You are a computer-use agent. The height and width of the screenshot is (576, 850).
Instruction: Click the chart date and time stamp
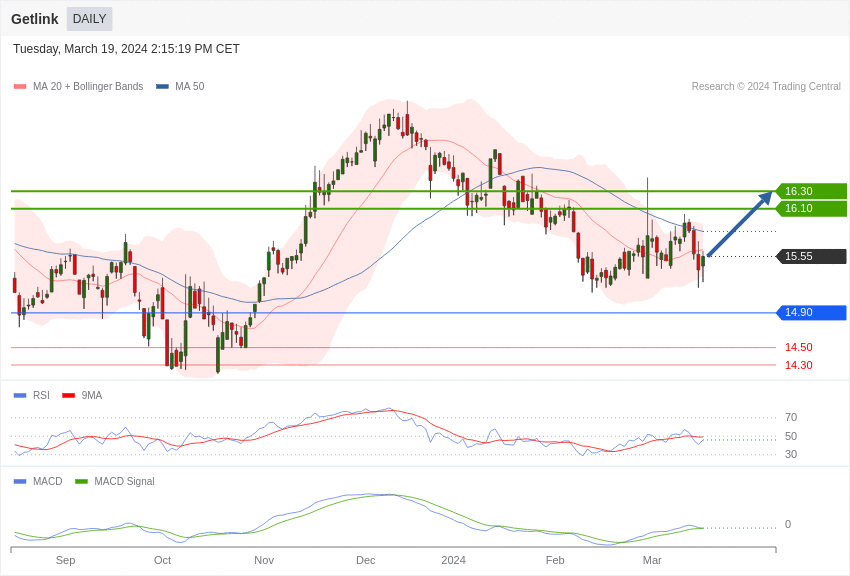tap(126, 49)
